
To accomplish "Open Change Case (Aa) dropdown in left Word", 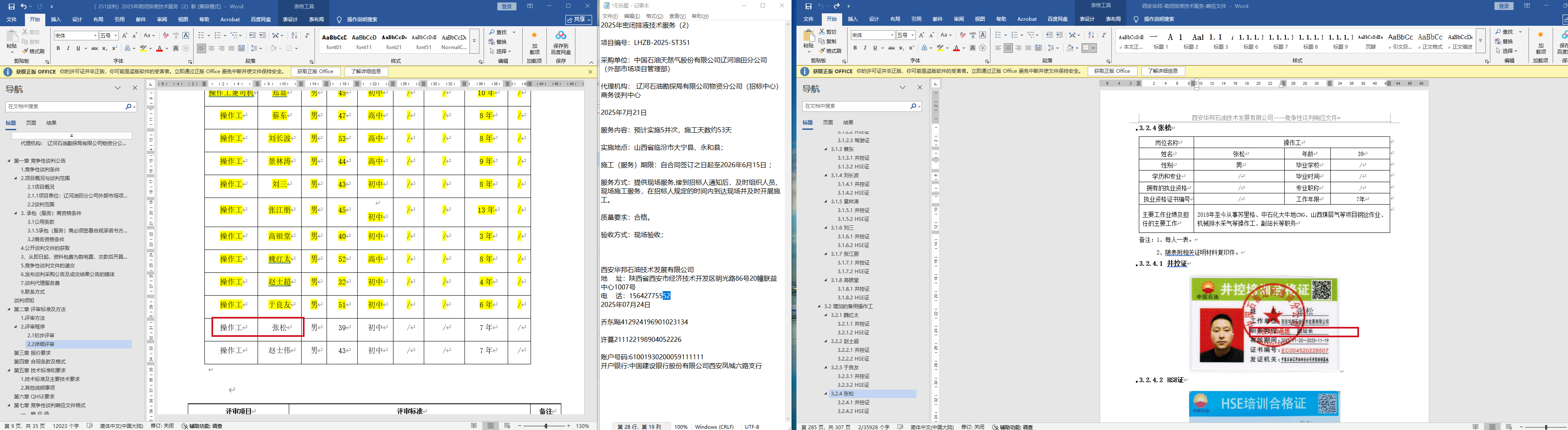I will 149,35.
